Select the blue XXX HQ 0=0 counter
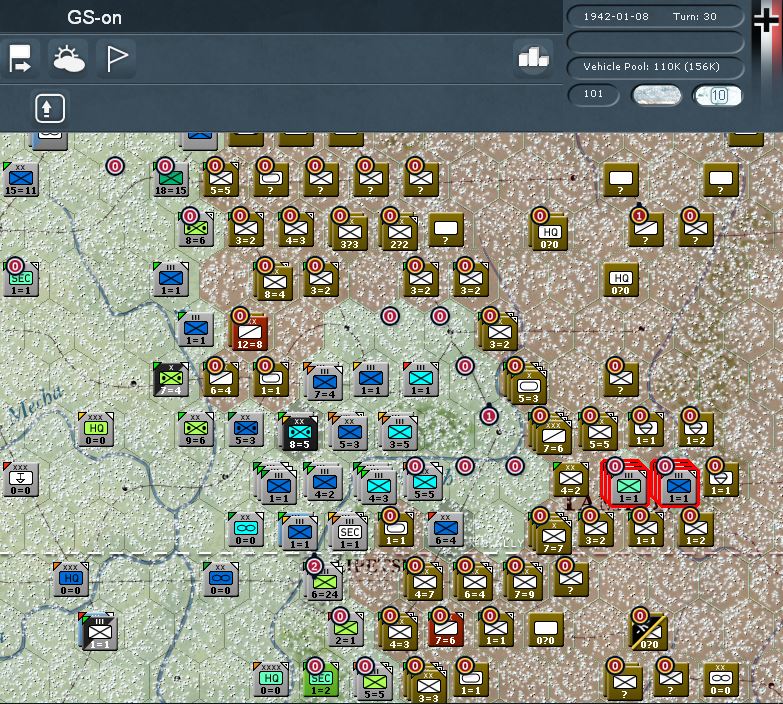 pos(70,579)
